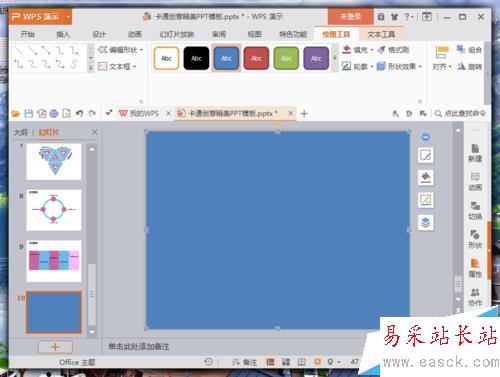
Task: Click the floating shape style pencil icon
Action: click(426, 155)
